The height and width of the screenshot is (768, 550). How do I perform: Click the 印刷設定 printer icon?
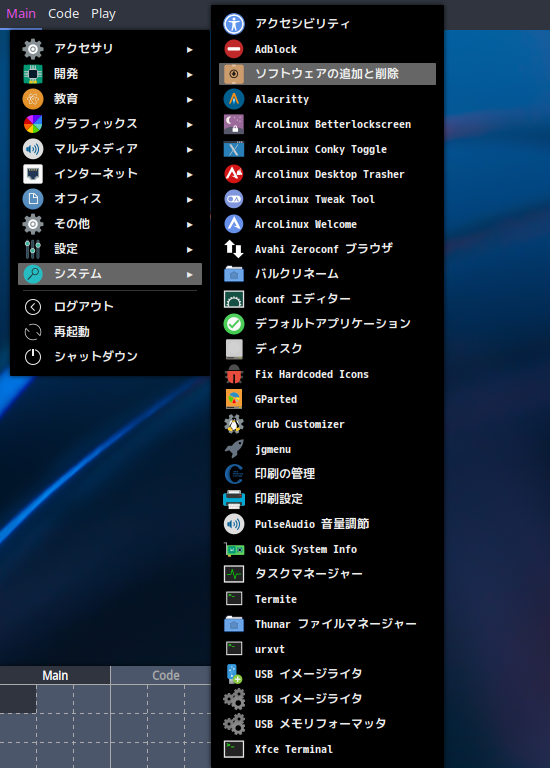click(x=234, y=499)
